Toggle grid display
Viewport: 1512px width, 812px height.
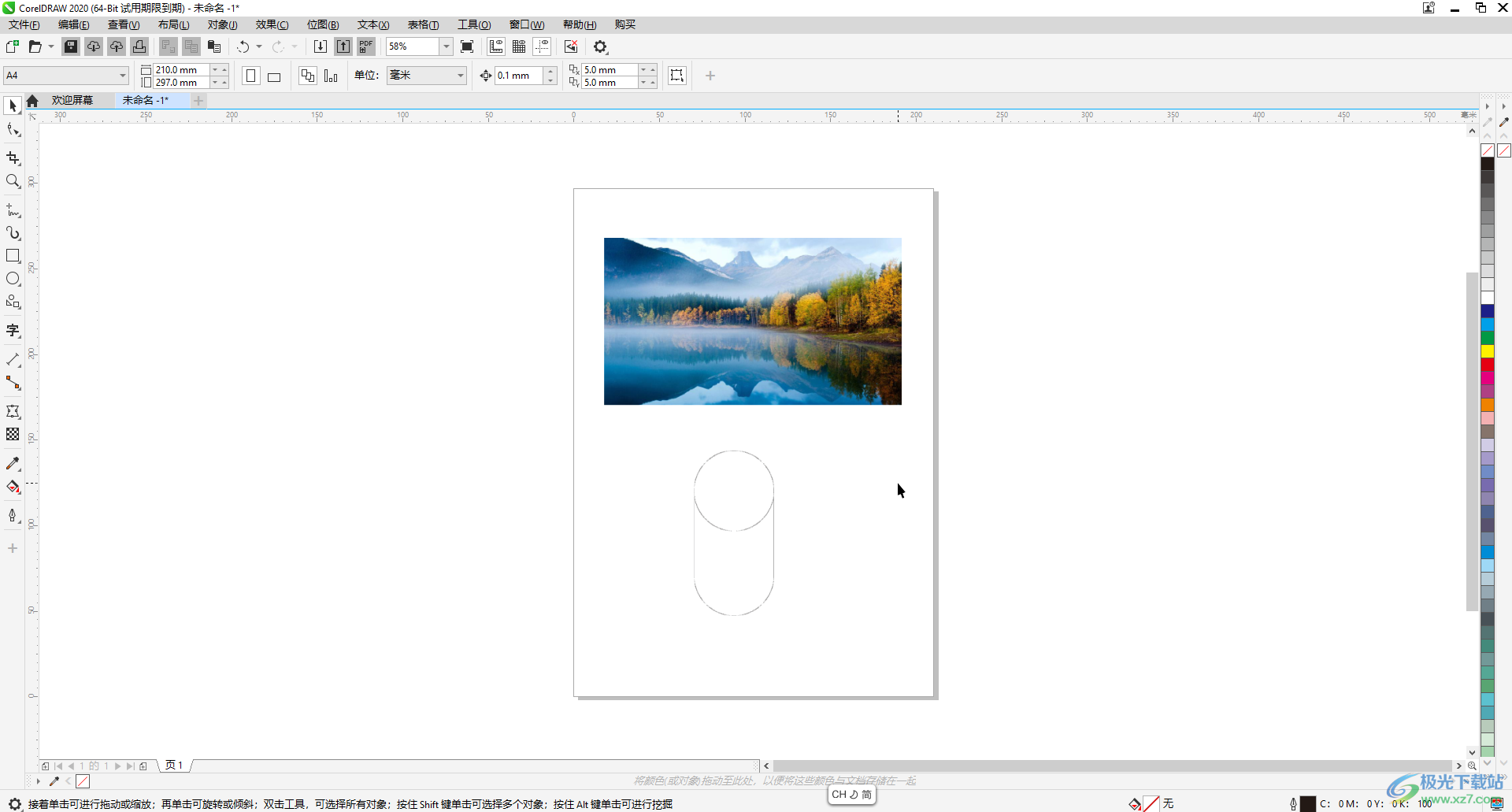(519, 46)
